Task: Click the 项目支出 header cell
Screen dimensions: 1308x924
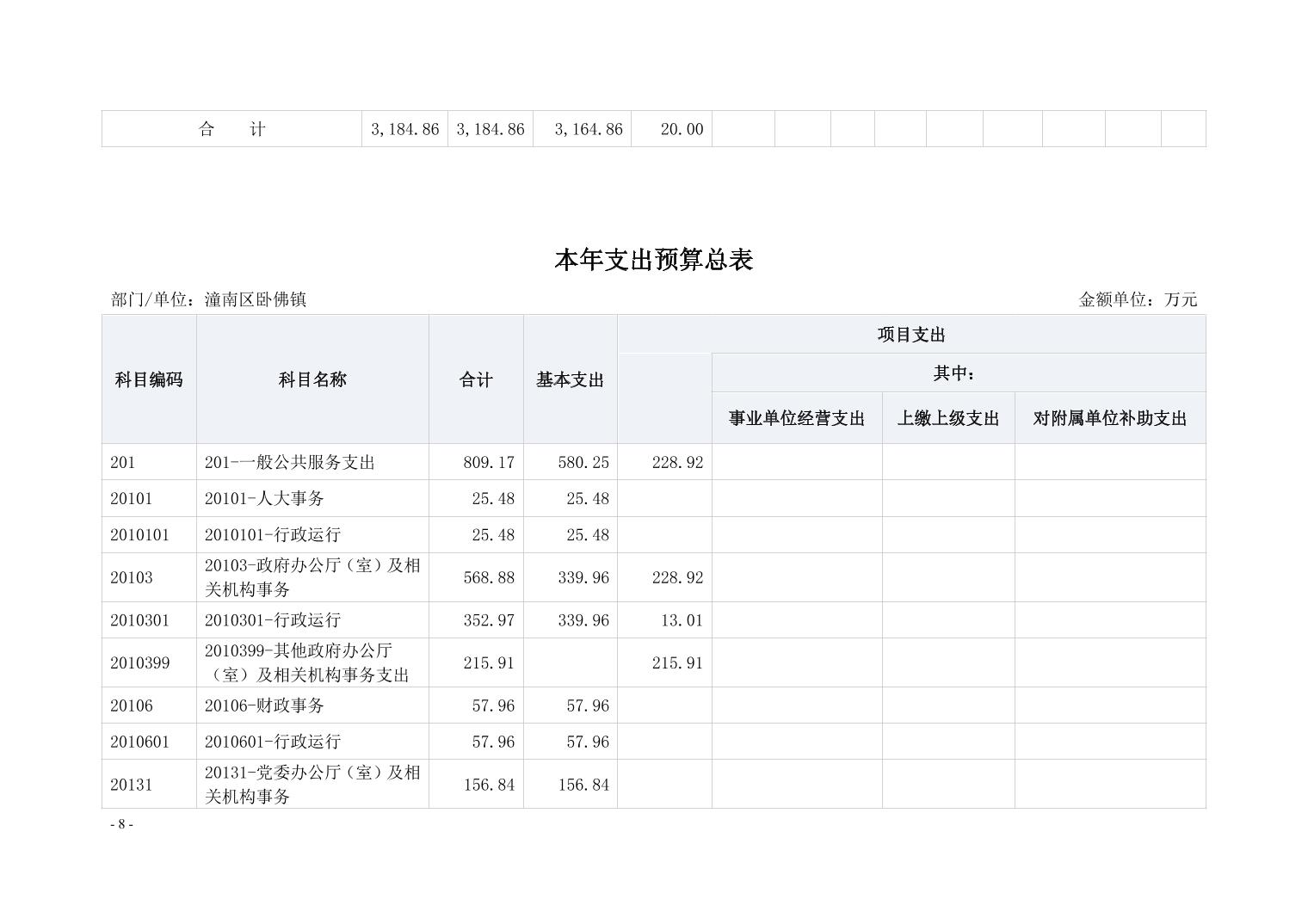Action: click(911, 335)
